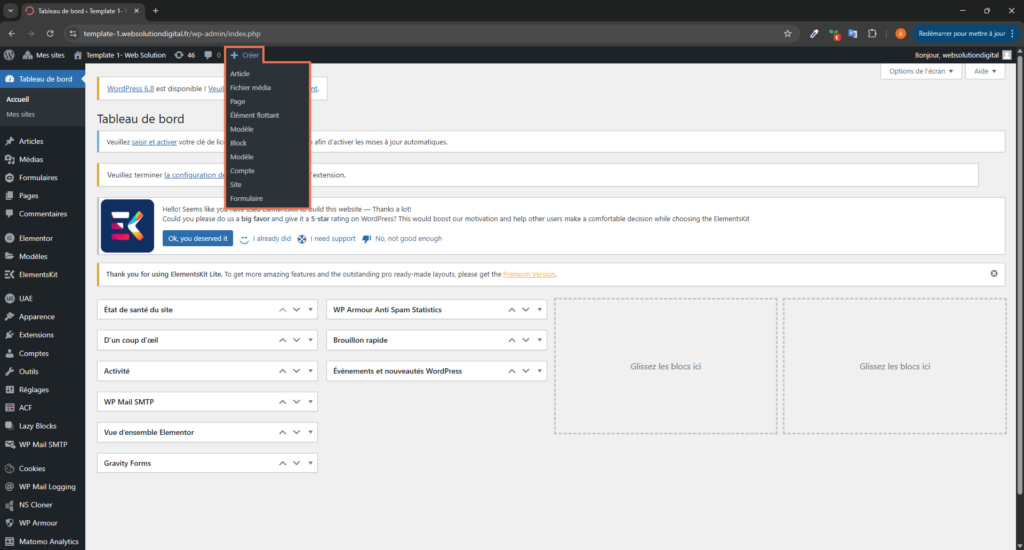Viewport: 1024px width, 550px height.
Task: Open the updates icon showing 46
Action: coord(184,55)
